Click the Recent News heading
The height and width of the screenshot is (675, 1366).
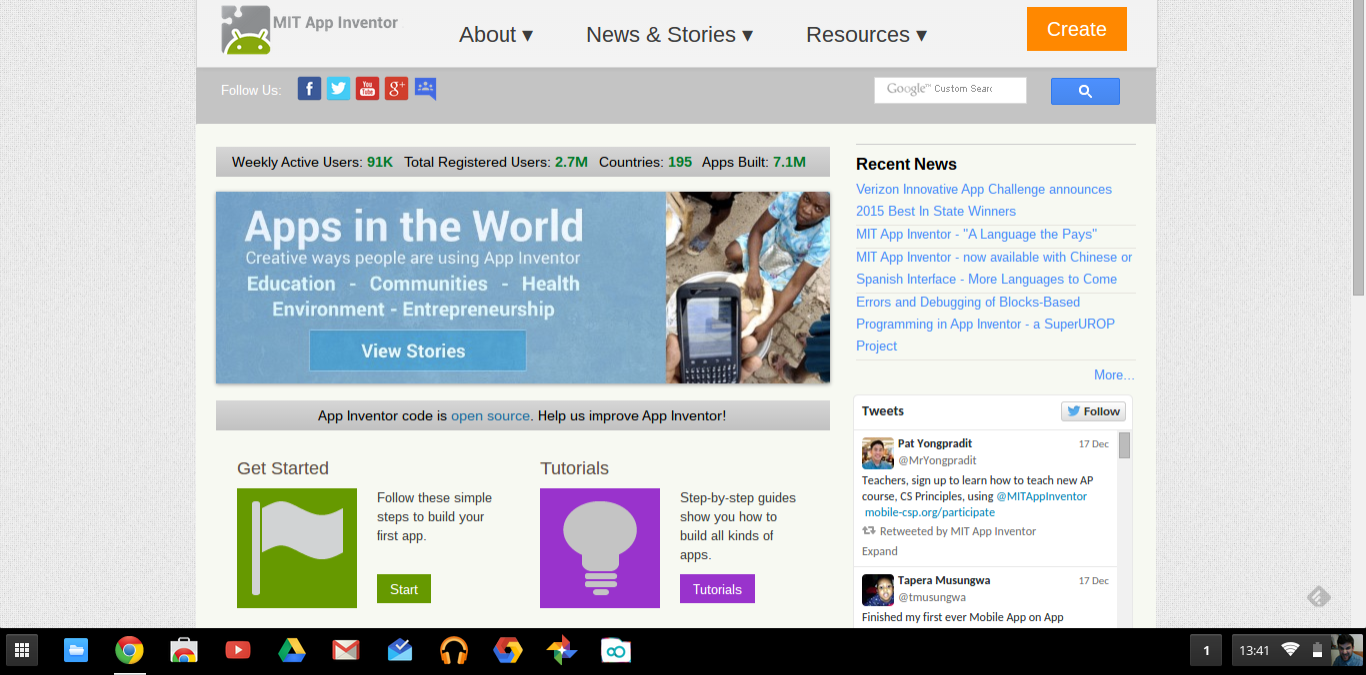click(x=906, y=164)
